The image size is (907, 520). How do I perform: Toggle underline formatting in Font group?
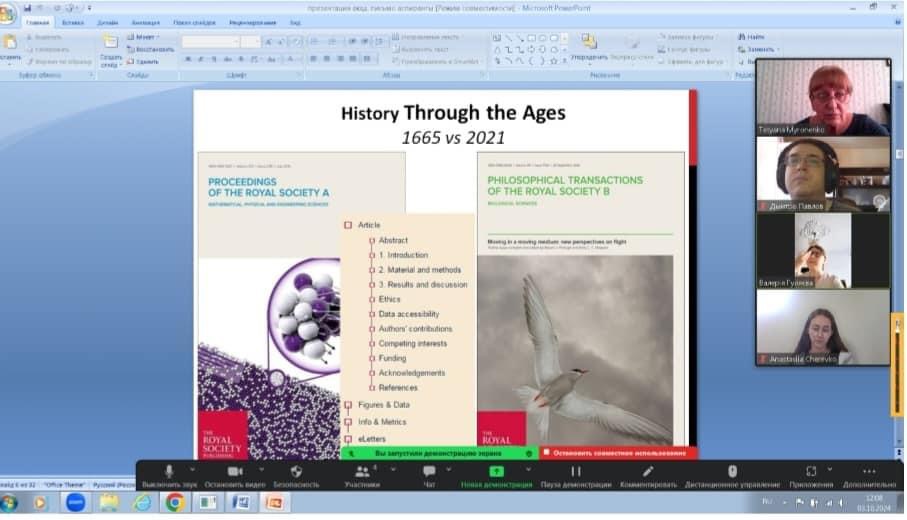tap(214, 59)
